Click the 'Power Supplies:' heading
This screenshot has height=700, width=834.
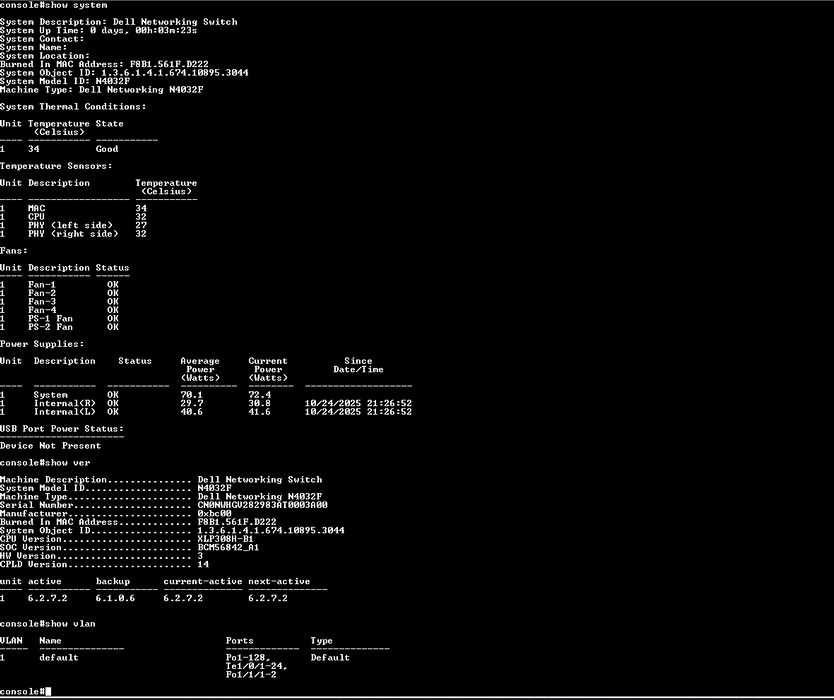[x=42, y=344]
